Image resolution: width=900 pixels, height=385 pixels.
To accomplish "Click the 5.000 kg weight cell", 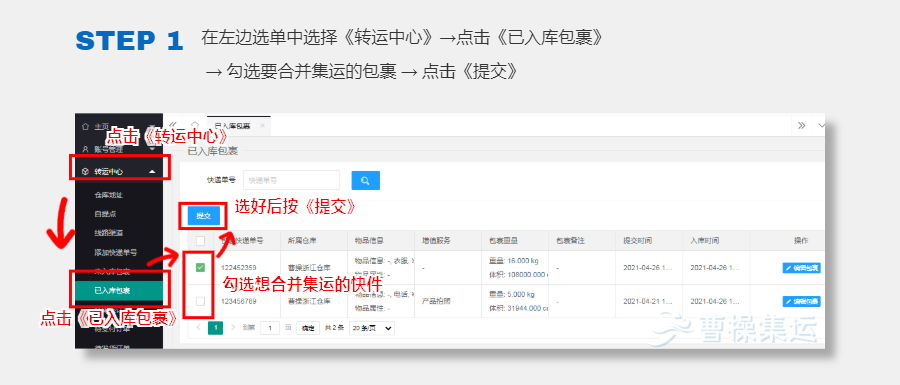I will click(511, 294).
